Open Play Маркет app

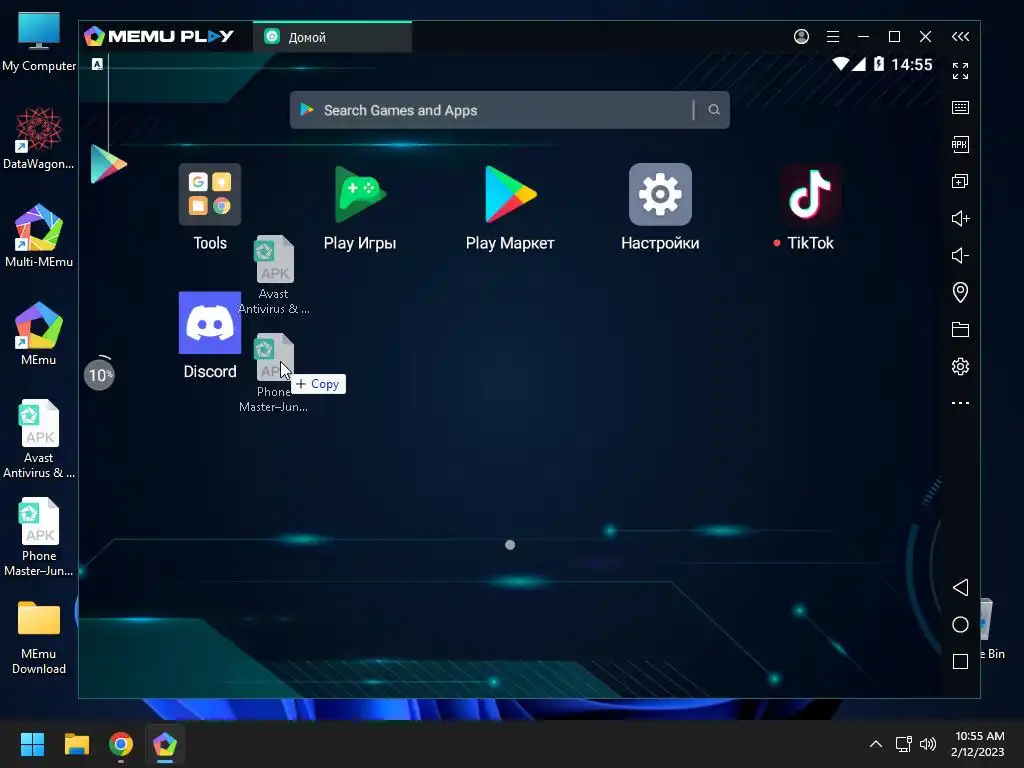click(510, 195)
